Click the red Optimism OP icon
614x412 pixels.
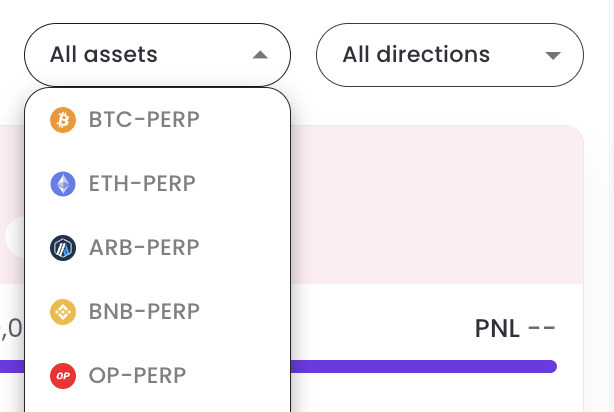[62, 376]
